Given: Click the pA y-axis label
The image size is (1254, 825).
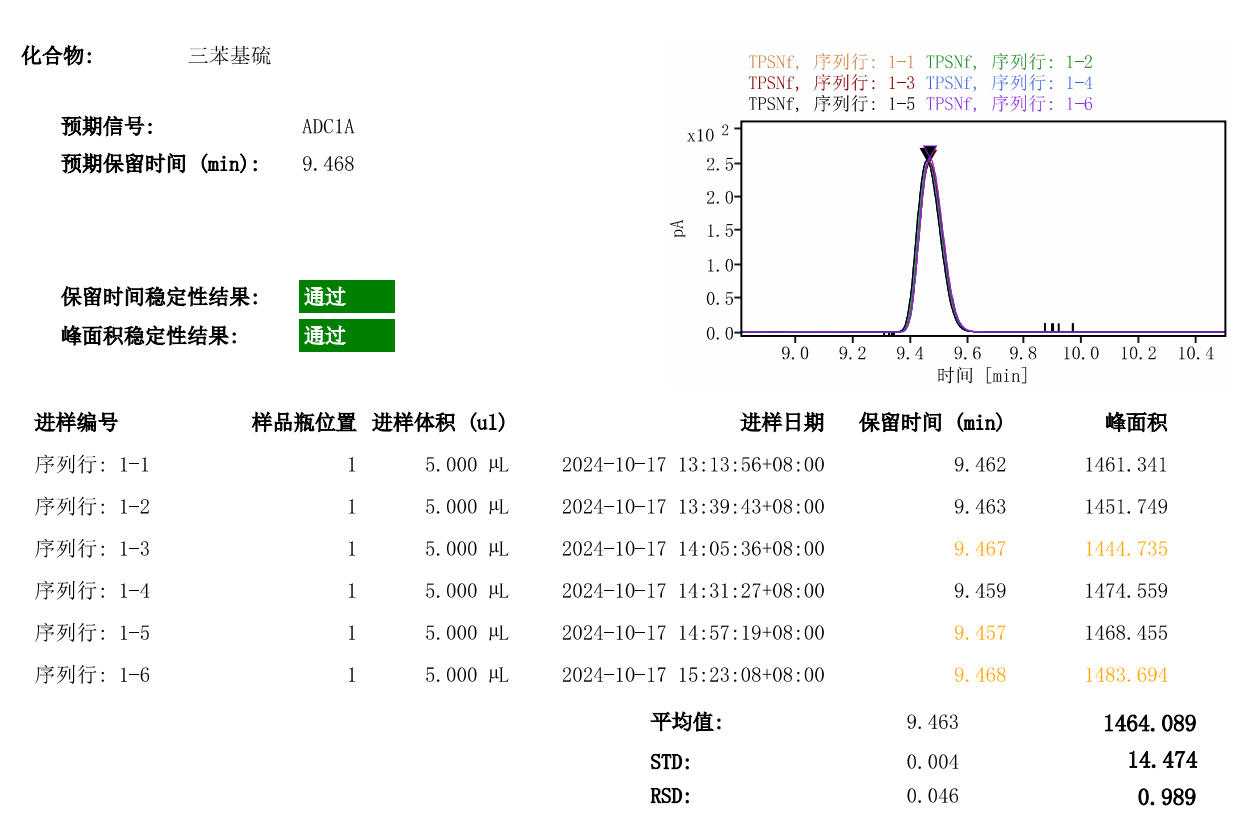Looking at the screenshot, I should (x=679, y=227).
